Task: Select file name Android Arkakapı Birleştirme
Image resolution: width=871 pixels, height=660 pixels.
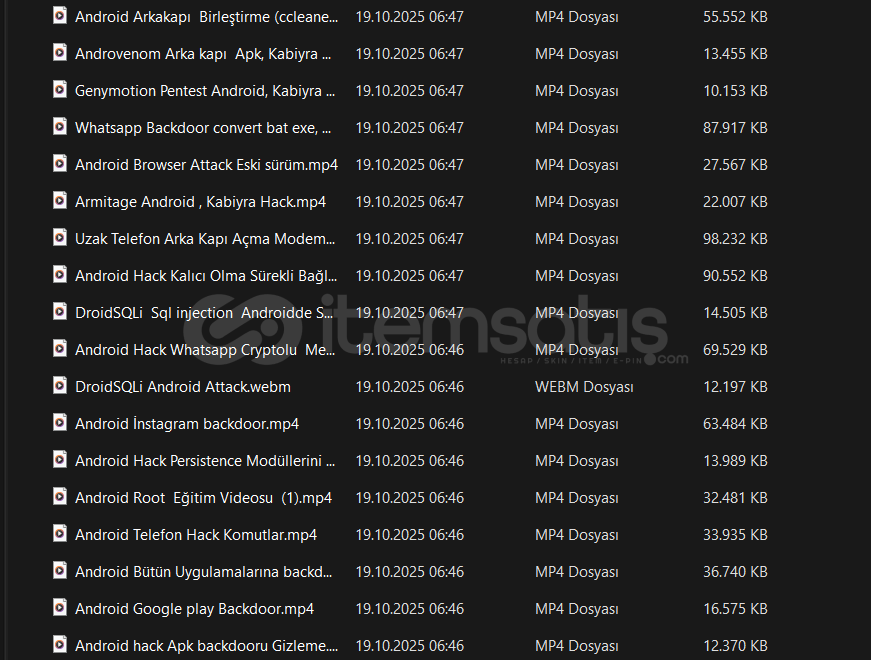Action: [x=206, y=17]
